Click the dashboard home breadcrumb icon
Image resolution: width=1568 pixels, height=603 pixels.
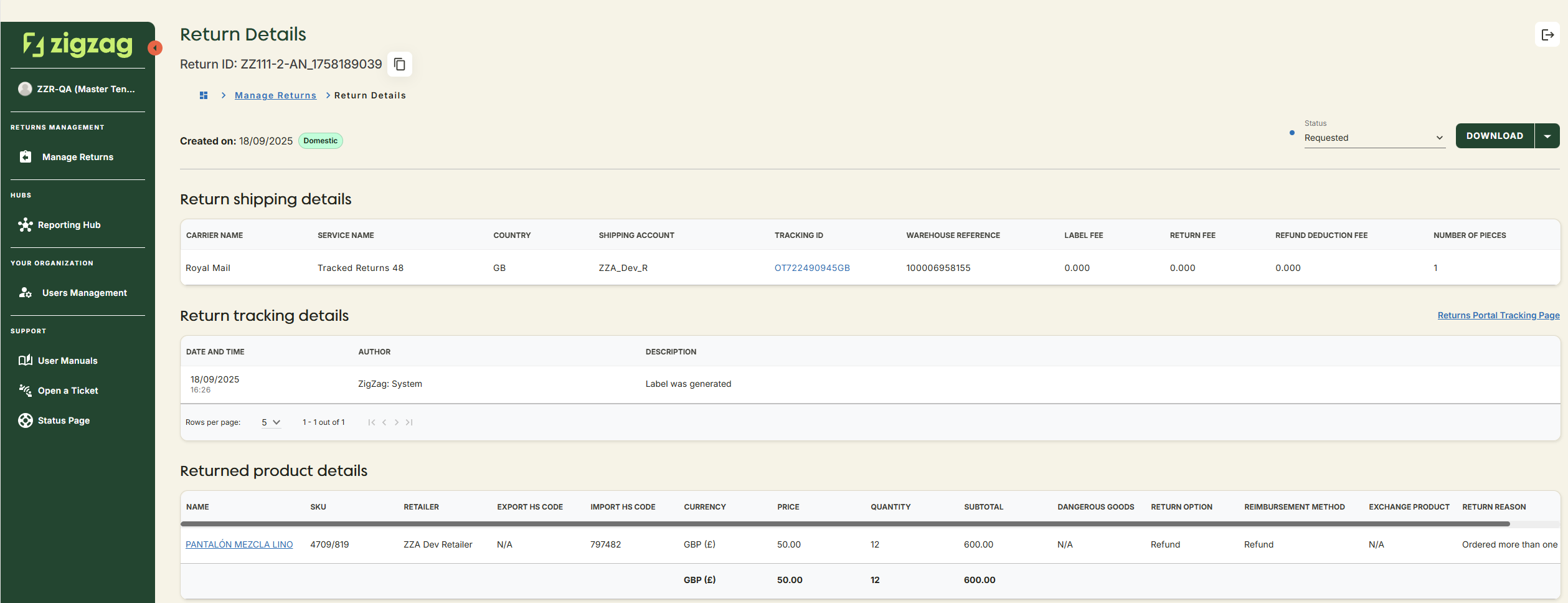pyautogui.click(x=204, y=95)
